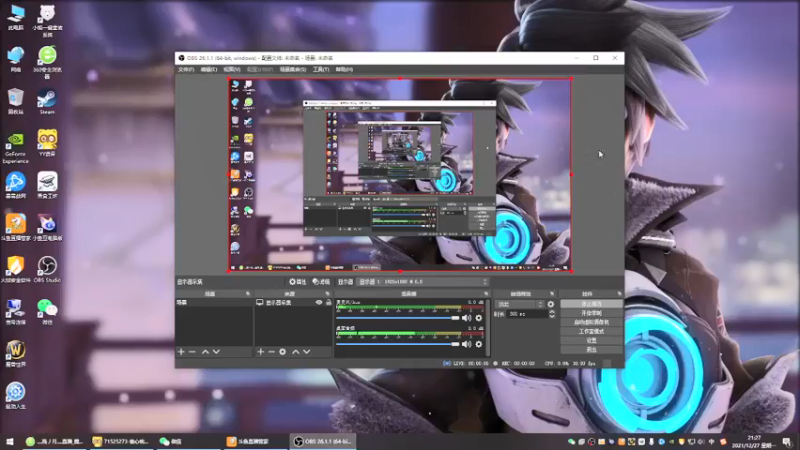This screenshot has height=450, width=800.
Task: Mute the microphone audio with the speaker icon
Action: [466, 318]
